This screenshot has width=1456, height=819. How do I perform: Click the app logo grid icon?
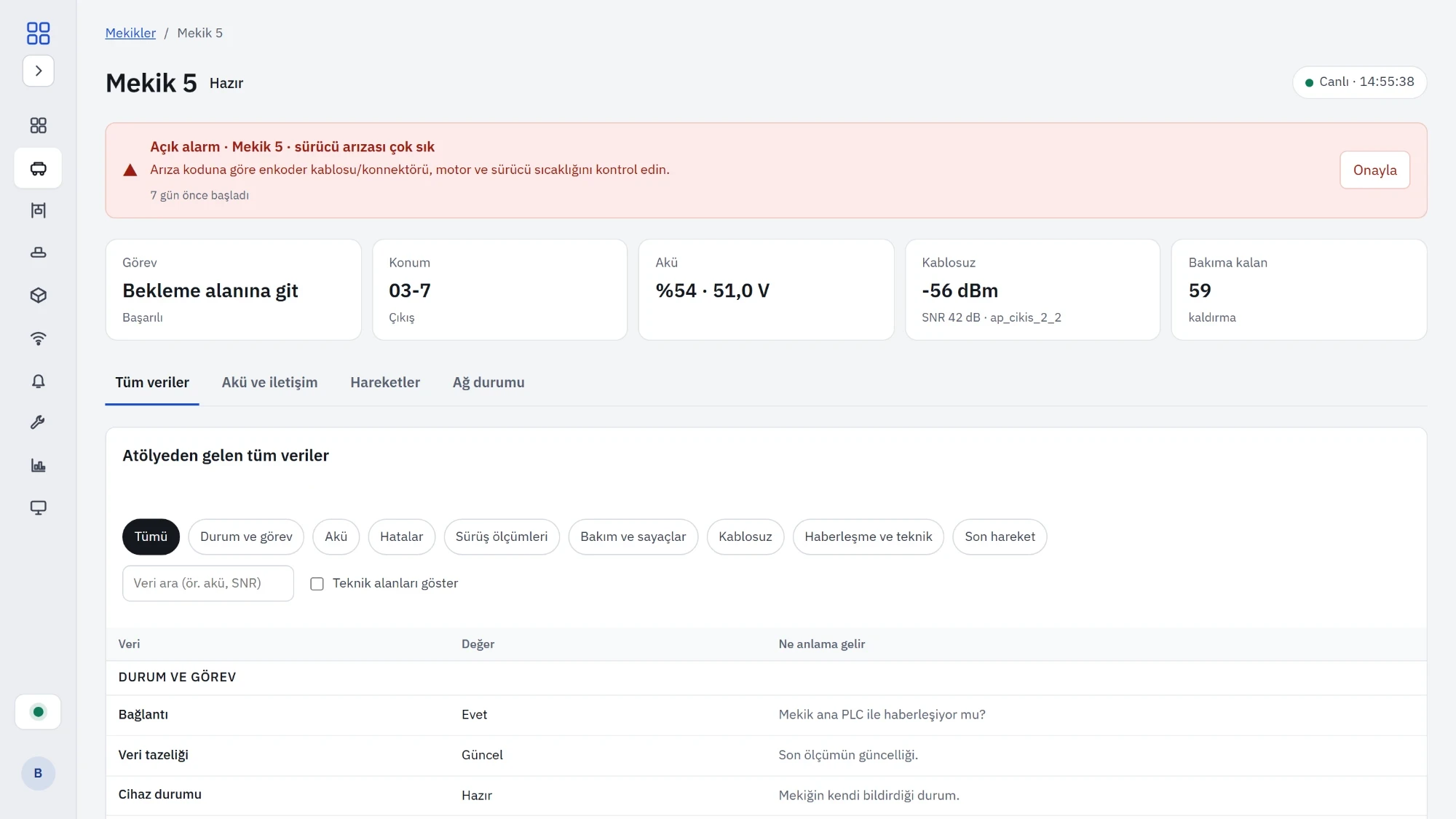[38, 33]
